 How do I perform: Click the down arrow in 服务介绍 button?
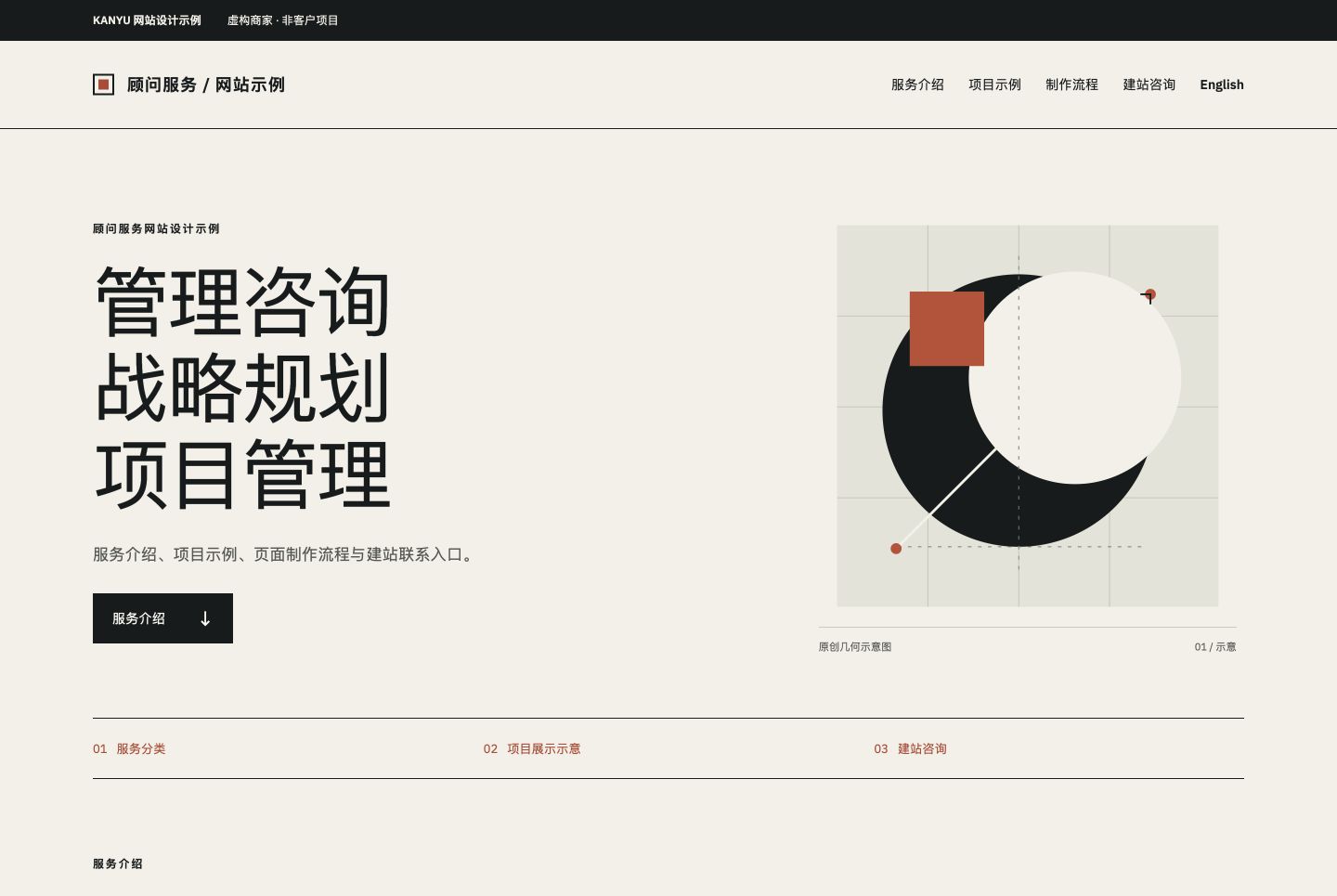point(205,618)
